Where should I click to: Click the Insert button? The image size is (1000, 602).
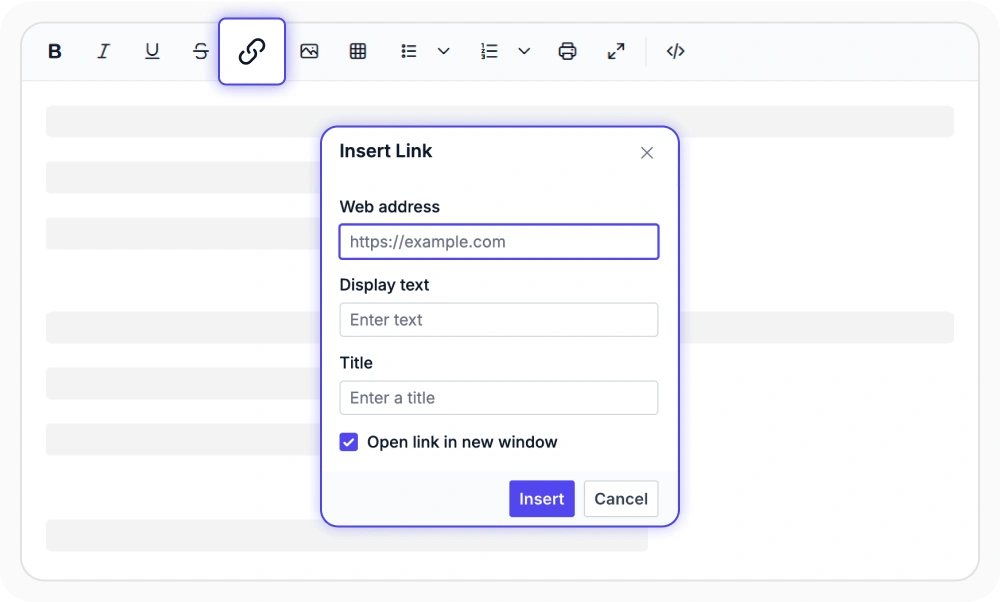(541, 499)
